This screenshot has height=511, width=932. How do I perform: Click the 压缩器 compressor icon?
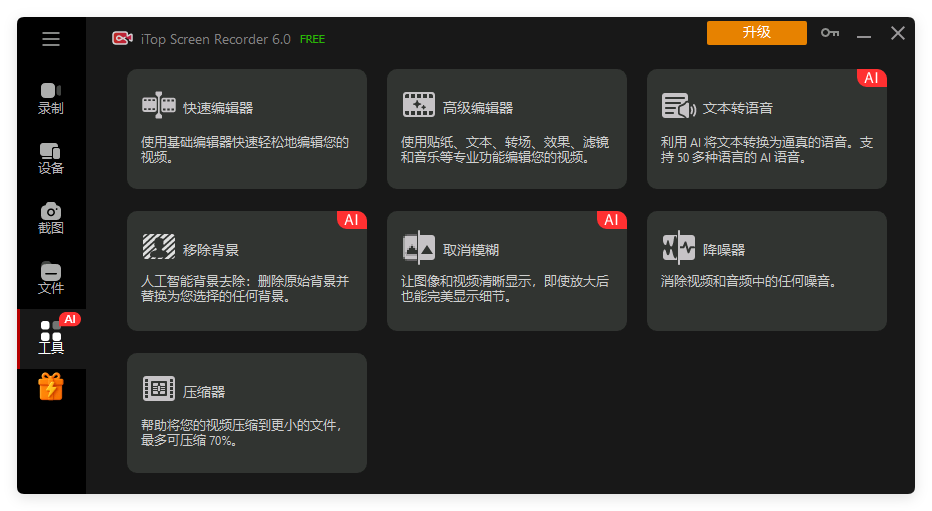pyautogui.click(x=159, y=389)
